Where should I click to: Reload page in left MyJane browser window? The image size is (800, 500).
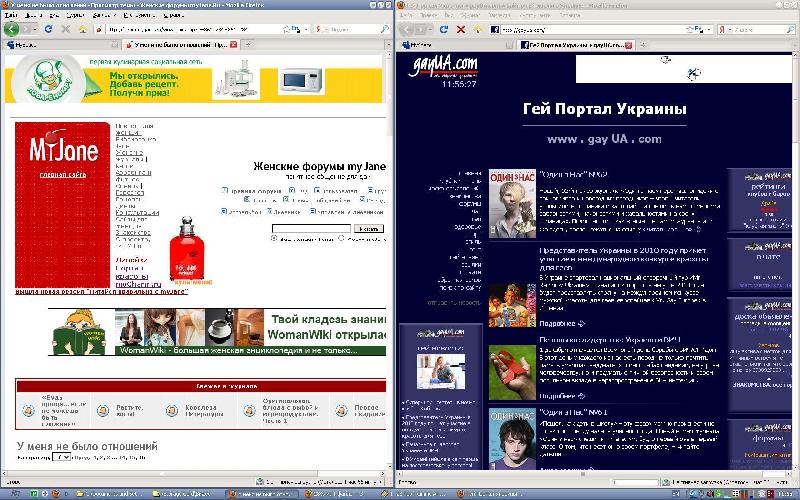[48, 29]
